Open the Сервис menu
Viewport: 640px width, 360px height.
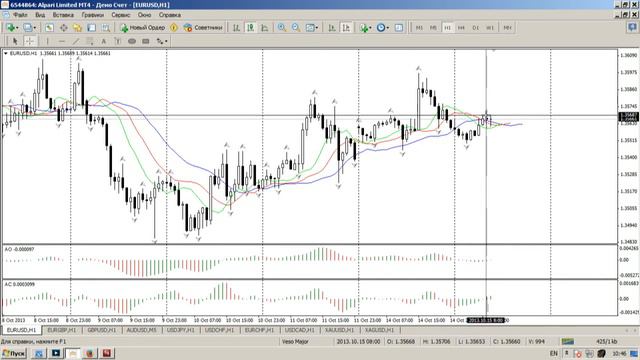click(121, 15)
